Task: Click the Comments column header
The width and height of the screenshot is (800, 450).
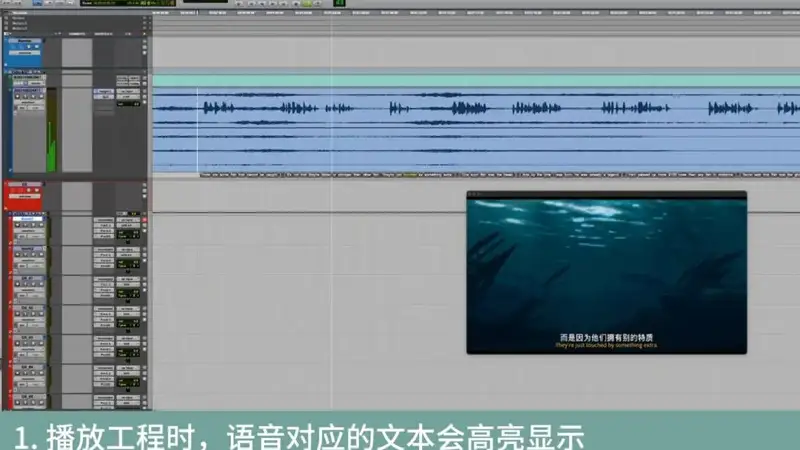Action: click(x=77, y=34)
